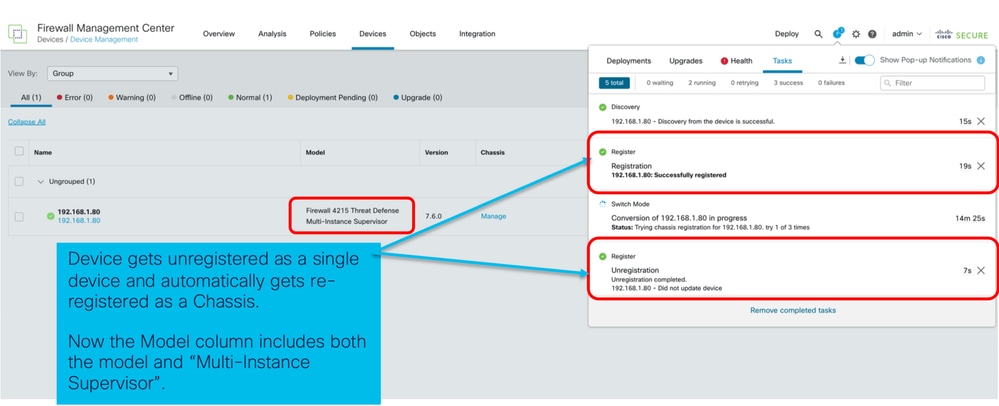Filter devices by Deployment Pending (0)

coord(333,98)
